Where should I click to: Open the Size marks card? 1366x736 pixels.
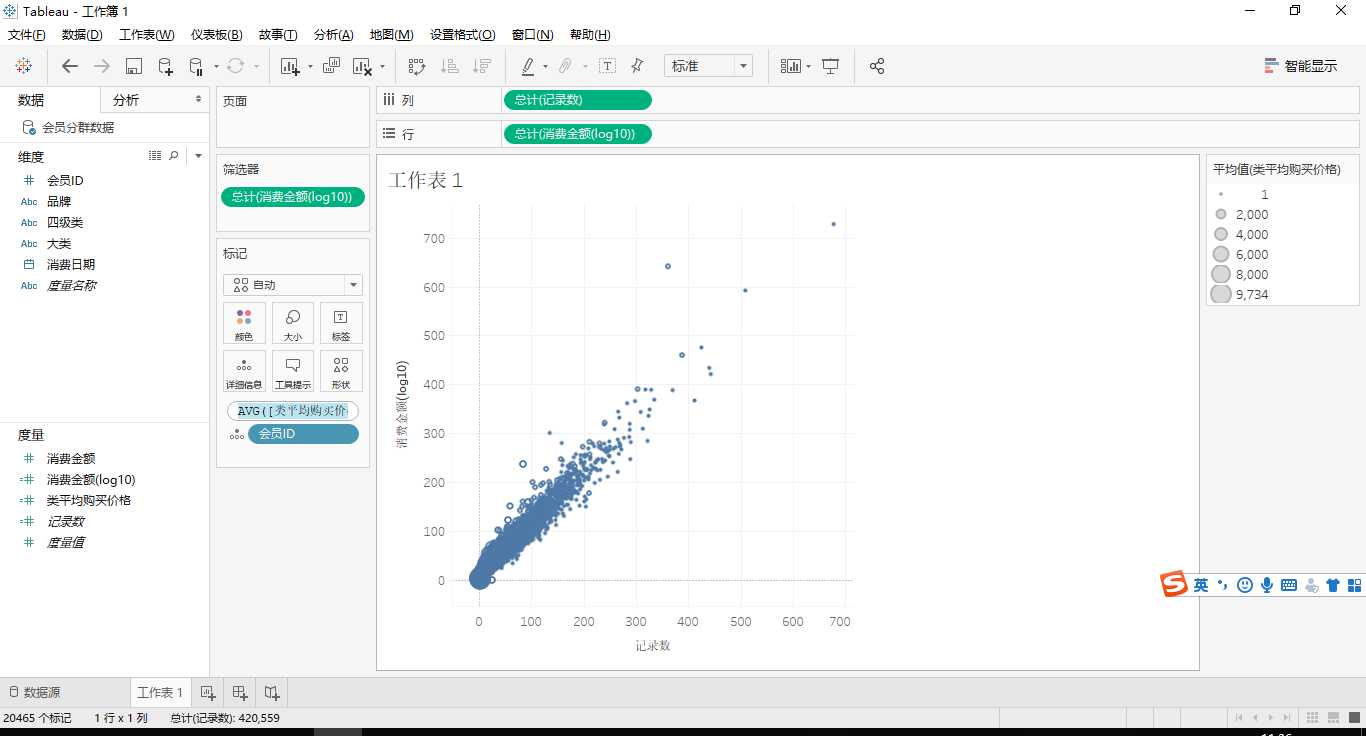293,323
